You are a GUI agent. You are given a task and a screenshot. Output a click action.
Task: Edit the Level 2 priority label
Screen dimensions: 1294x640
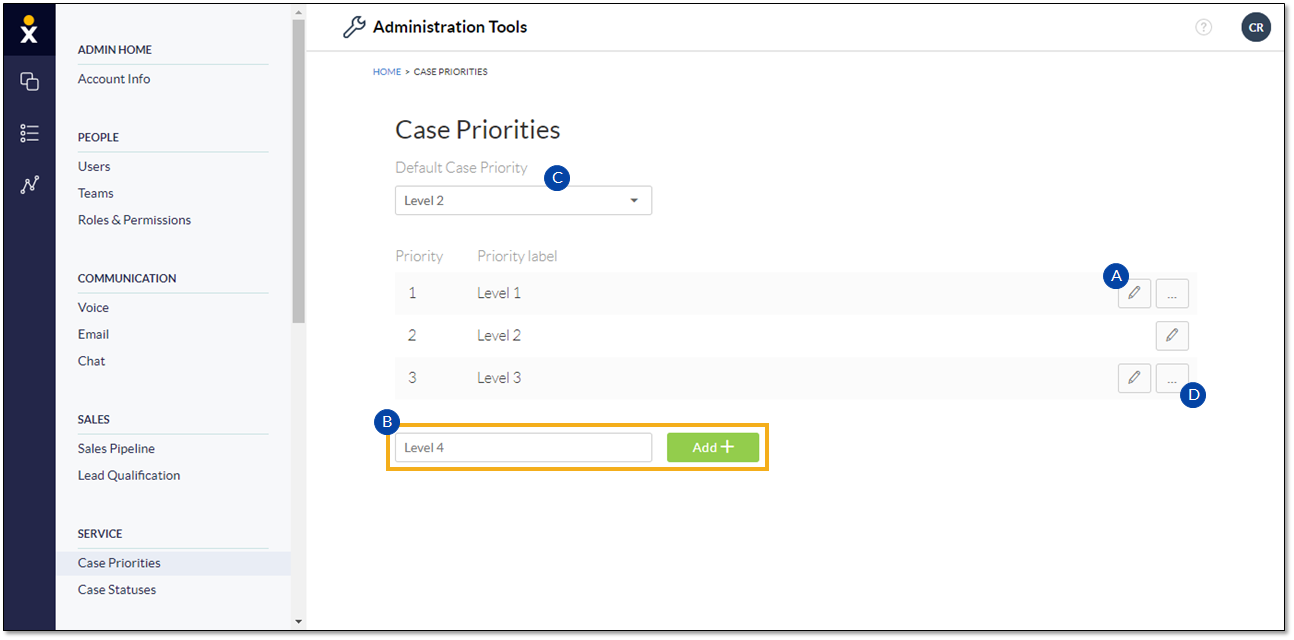click(x=1172, y=336)
